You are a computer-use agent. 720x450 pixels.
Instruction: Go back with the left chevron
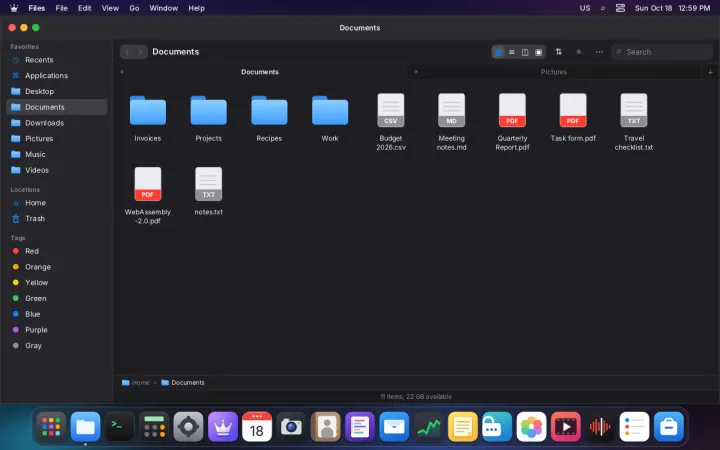coord(127,52)
